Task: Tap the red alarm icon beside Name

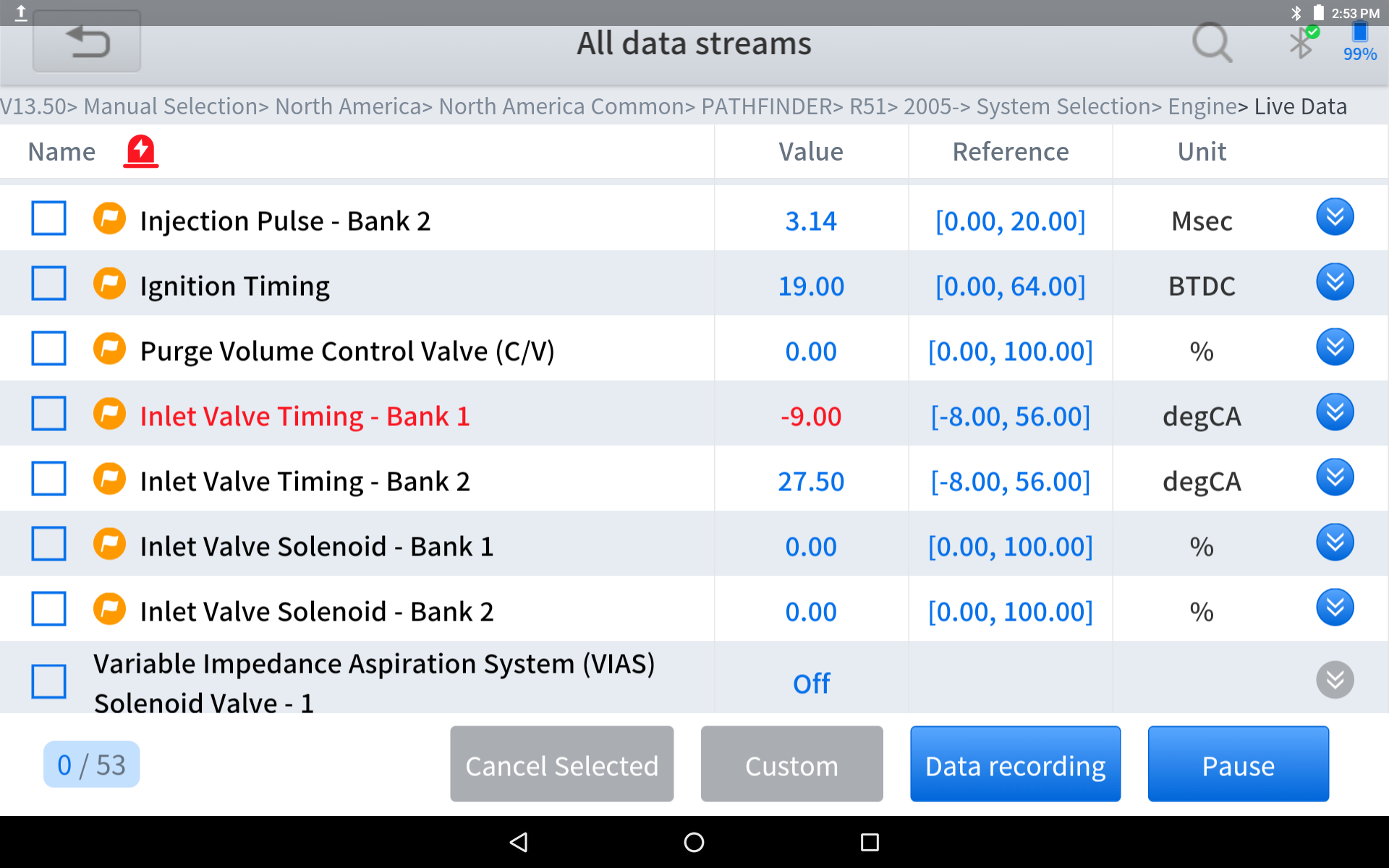Action: pos(140,151)
